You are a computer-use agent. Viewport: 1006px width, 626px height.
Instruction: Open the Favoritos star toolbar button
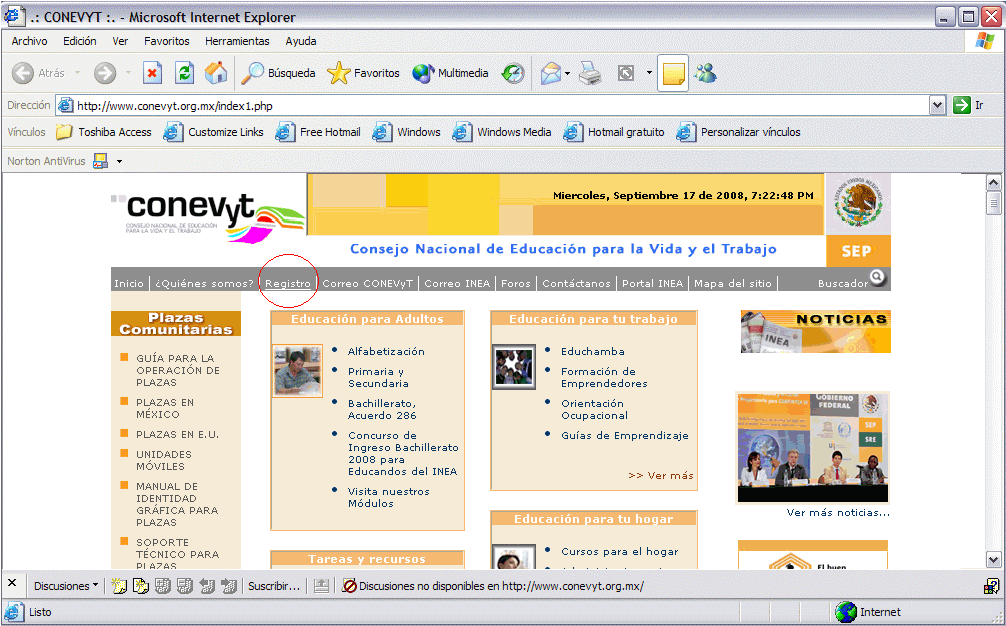[364, 73]
